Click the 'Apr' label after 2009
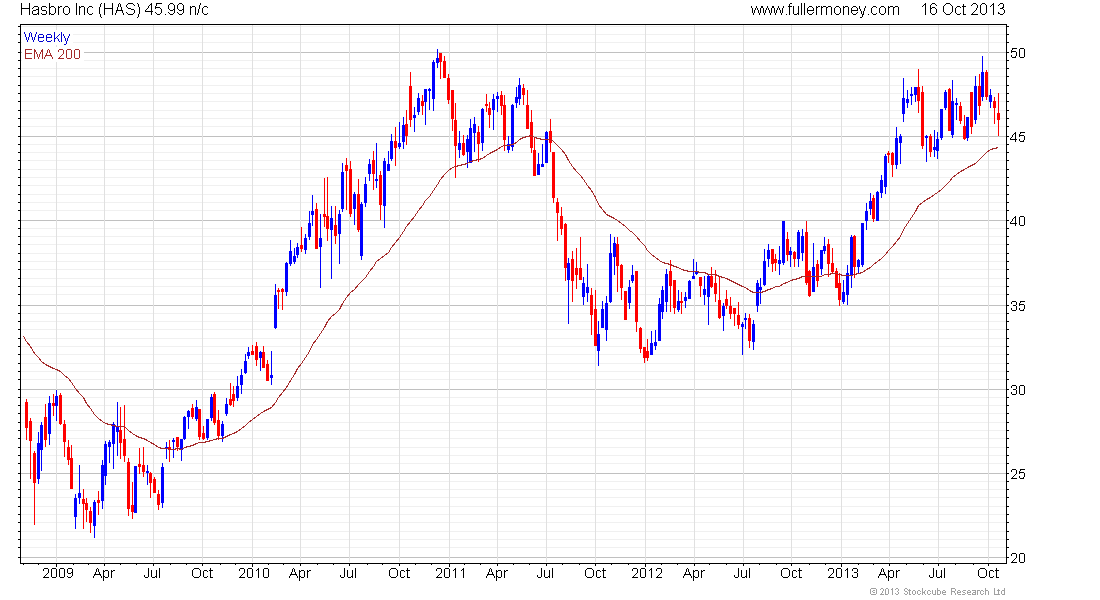Image resolution: width=1100 pixels, height=600 pixels. pos(104,573)
